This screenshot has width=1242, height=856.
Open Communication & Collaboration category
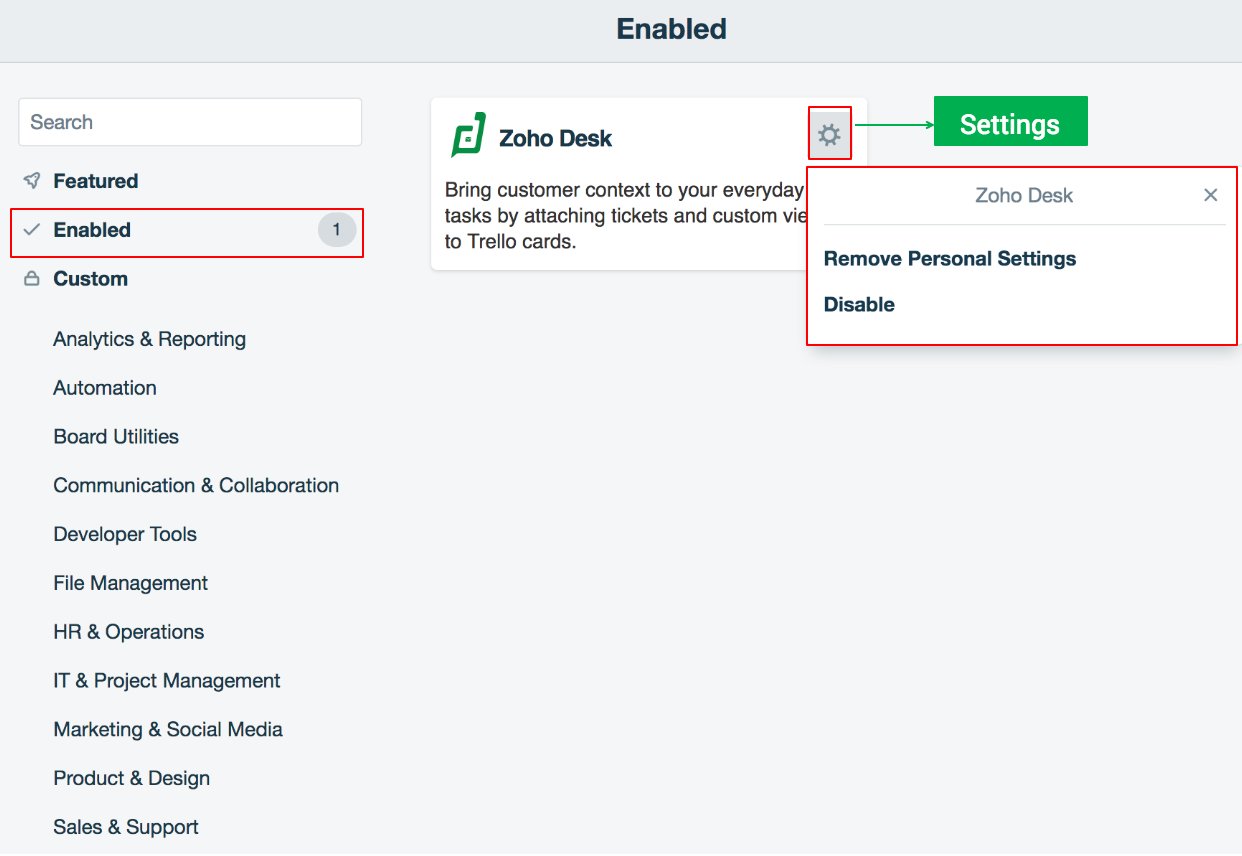pos(196,486)
